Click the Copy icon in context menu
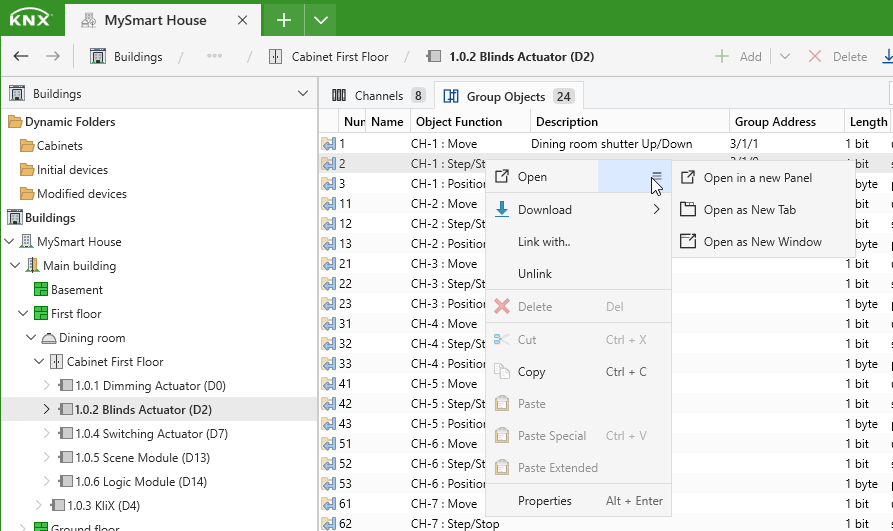 click(502, 371)
